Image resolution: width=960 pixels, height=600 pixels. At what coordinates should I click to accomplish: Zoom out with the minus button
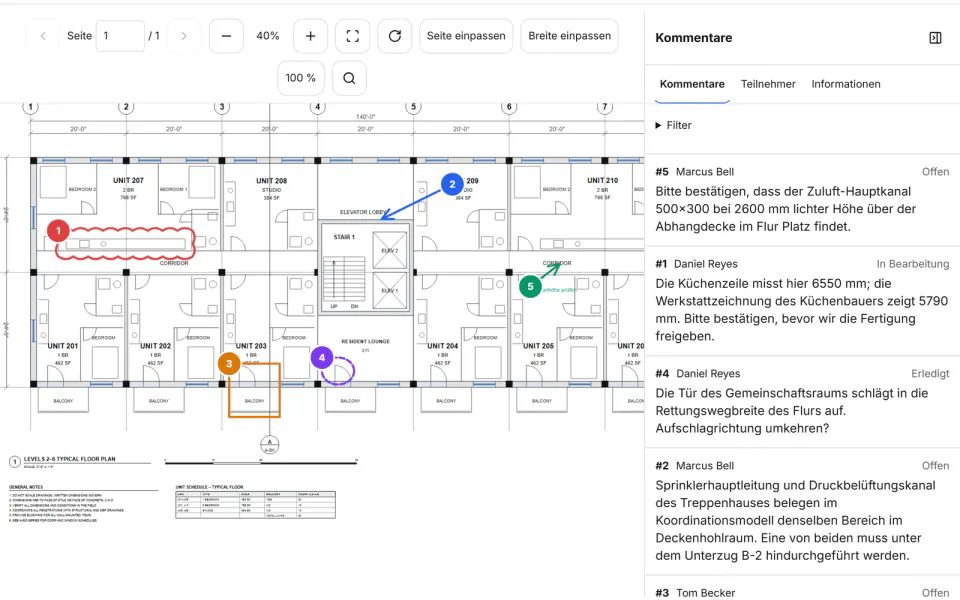[227, 36]
